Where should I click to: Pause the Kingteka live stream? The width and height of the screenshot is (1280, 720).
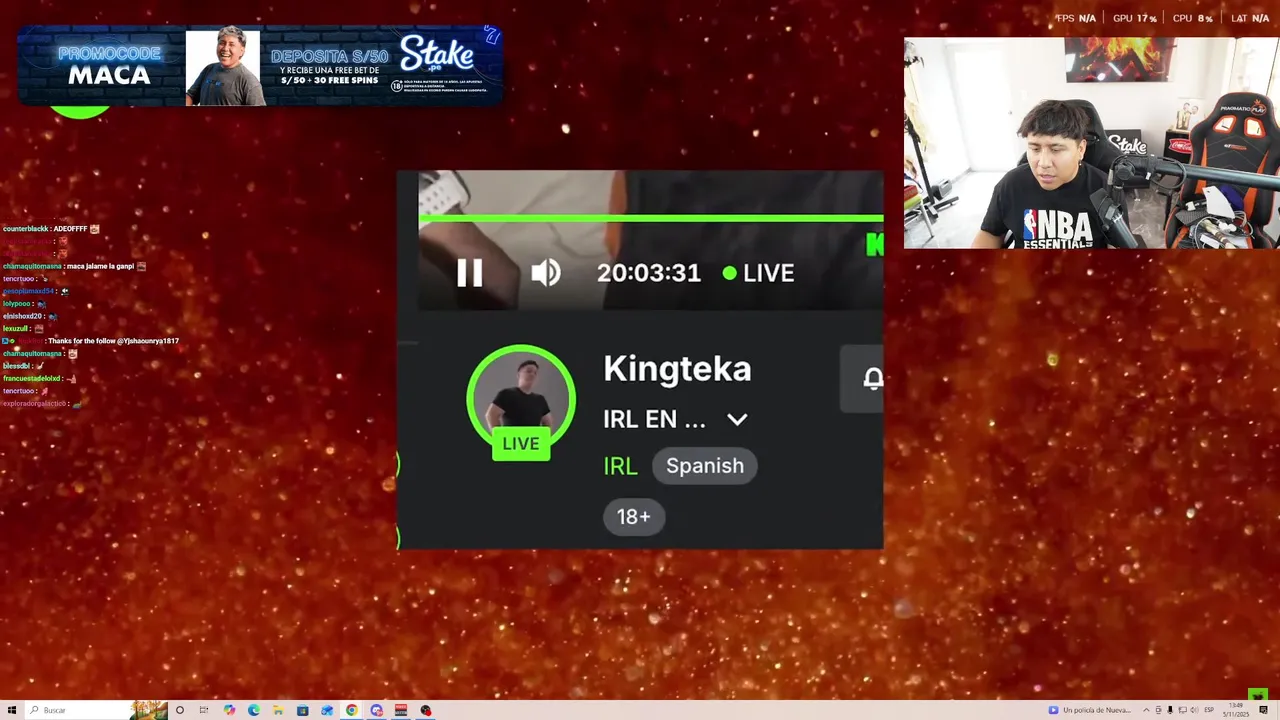tap(469, 273)
